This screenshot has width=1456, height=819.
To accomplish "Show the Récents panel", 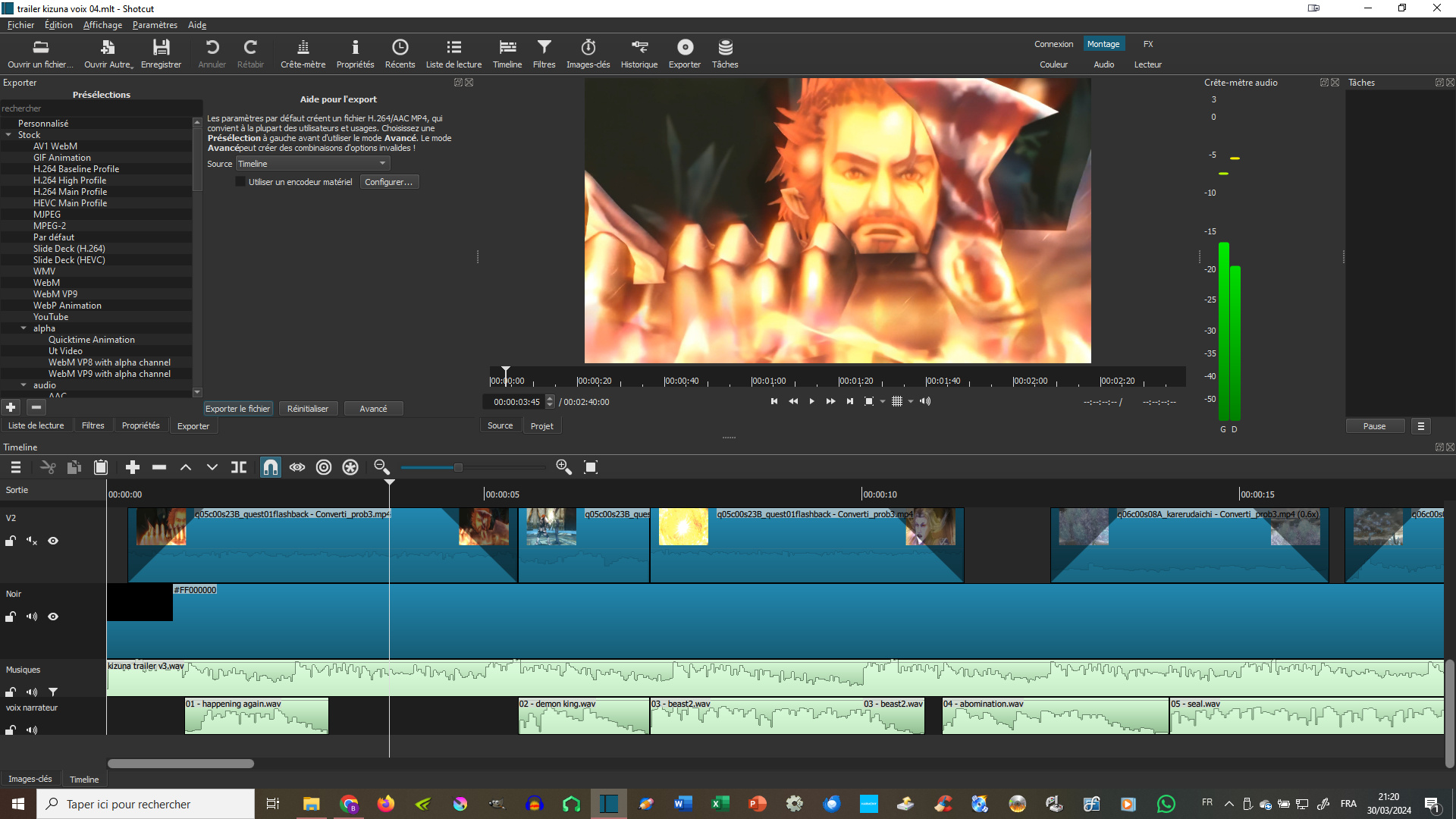I will (x=400, y=54).
